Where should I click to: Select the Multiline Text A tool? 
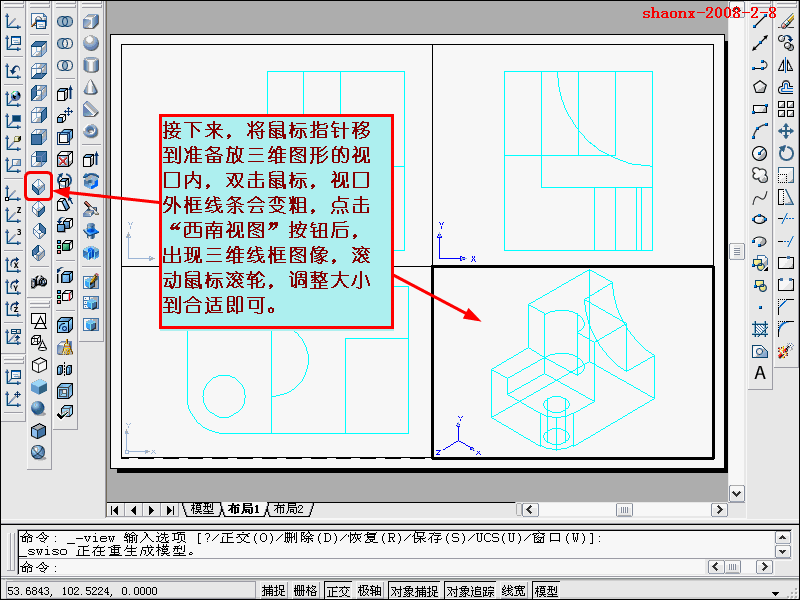[760, 373]
